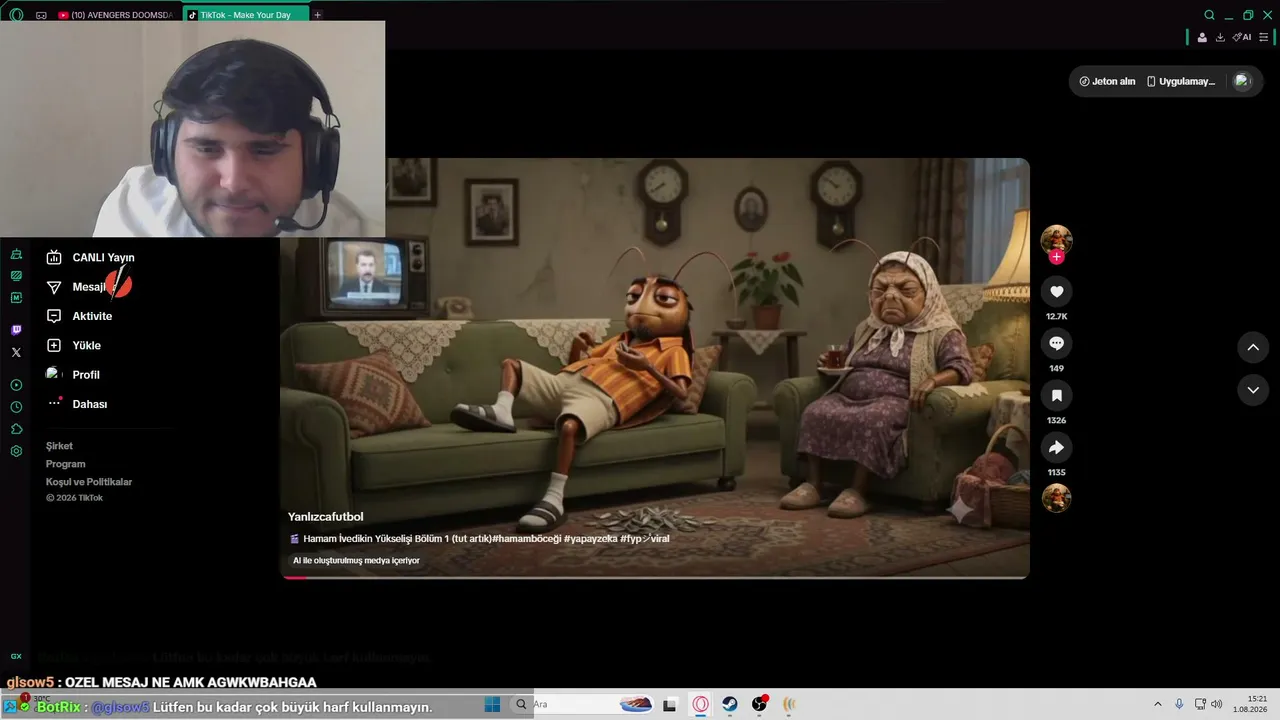Open the taskbar volume speaker icon
This screenshot has height=720, width=1280.
pos(1217,704)
